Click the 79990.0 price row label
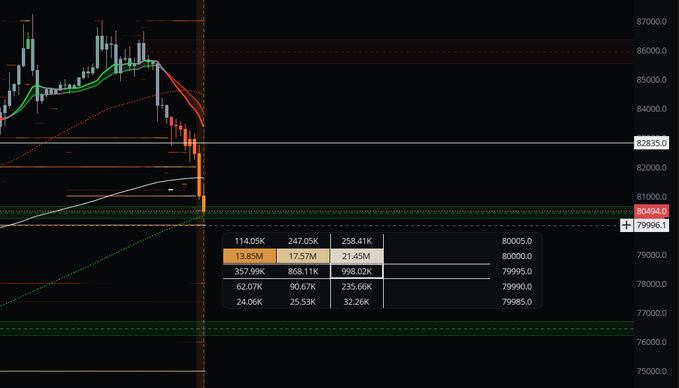 coord(517,287)
